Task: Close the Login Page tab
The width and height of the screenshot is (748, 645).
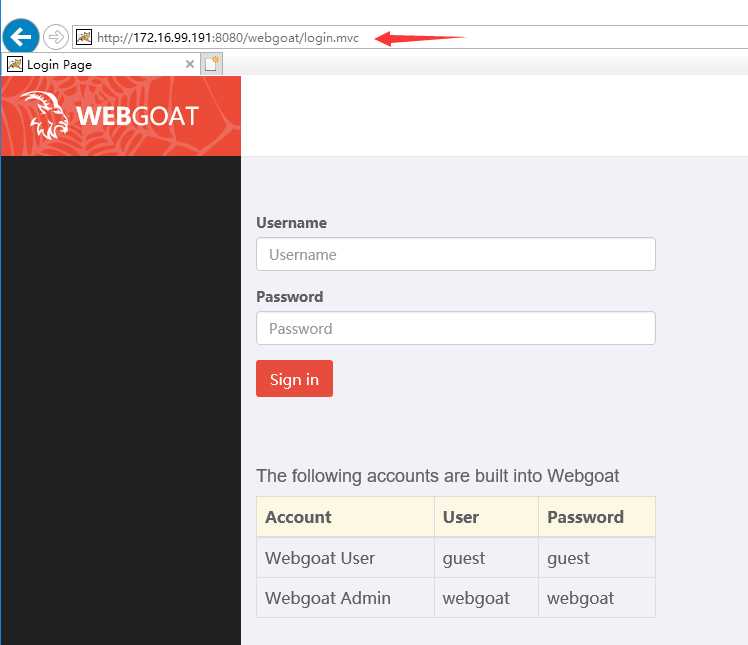Action: click(189, 64)
